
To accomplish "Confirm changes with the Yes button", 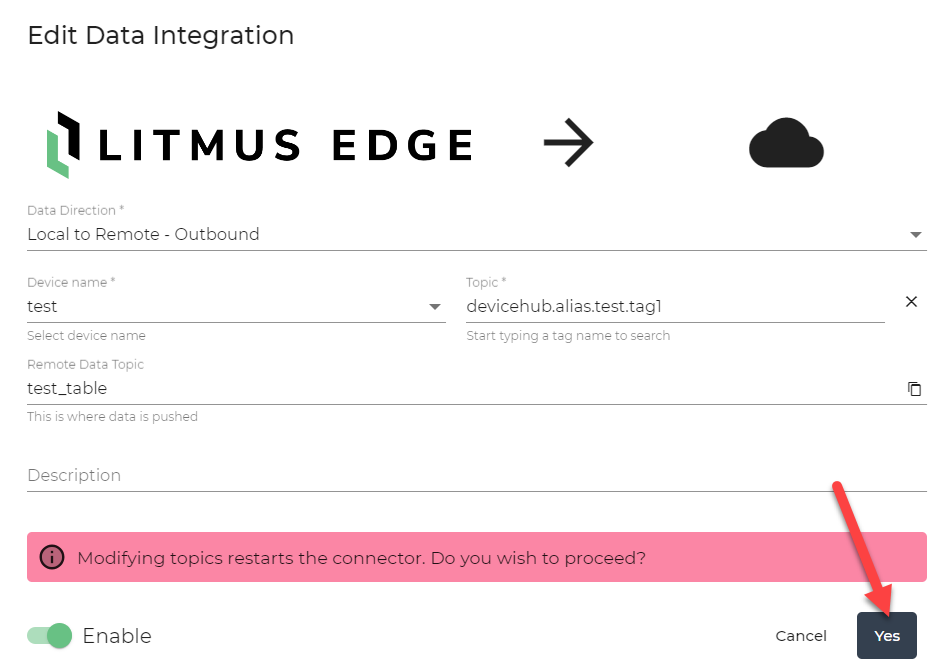I will tap(886, 635).
